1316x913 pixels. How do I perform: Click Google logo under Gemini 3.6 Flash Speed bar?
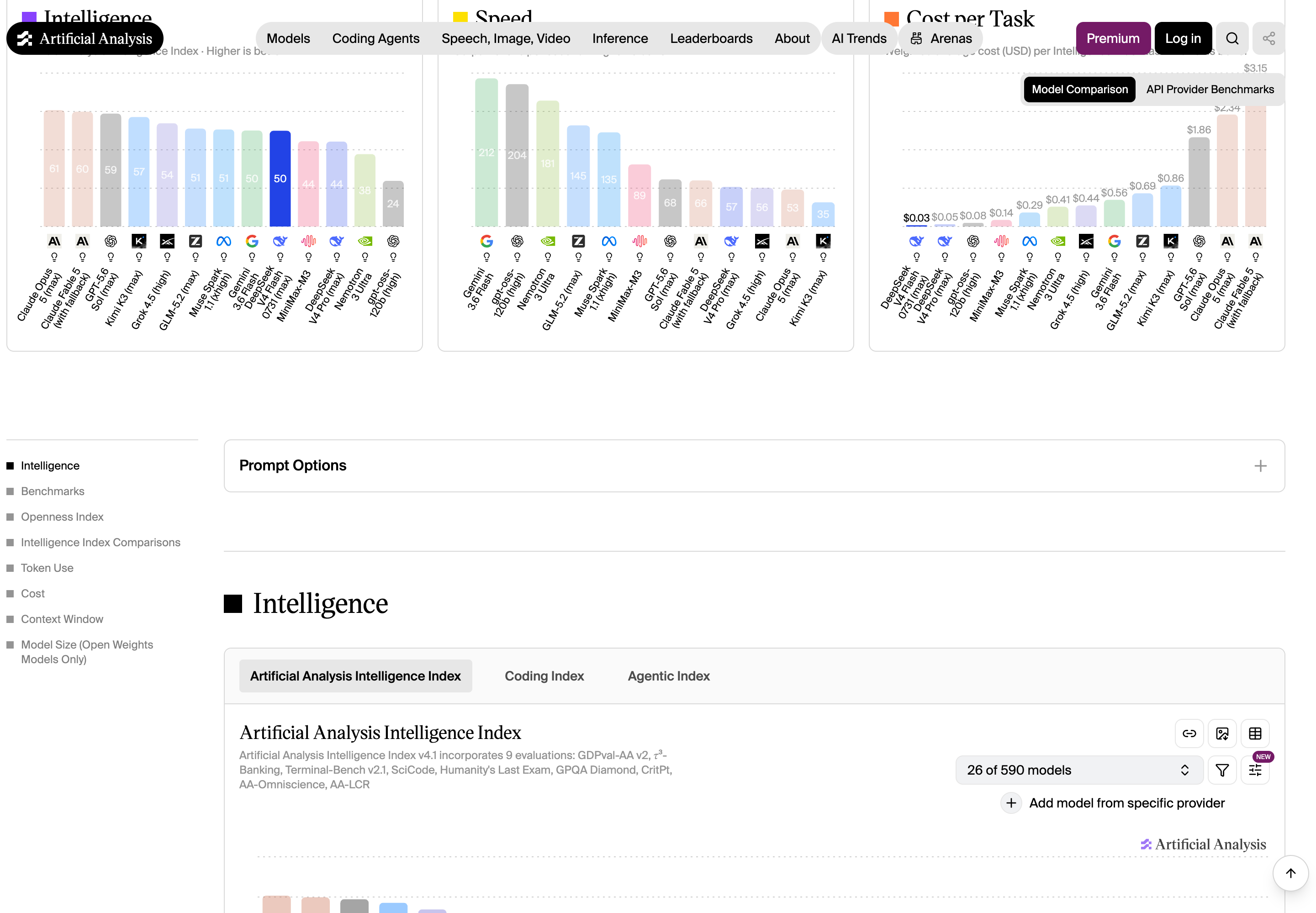[x=486, y=242]
